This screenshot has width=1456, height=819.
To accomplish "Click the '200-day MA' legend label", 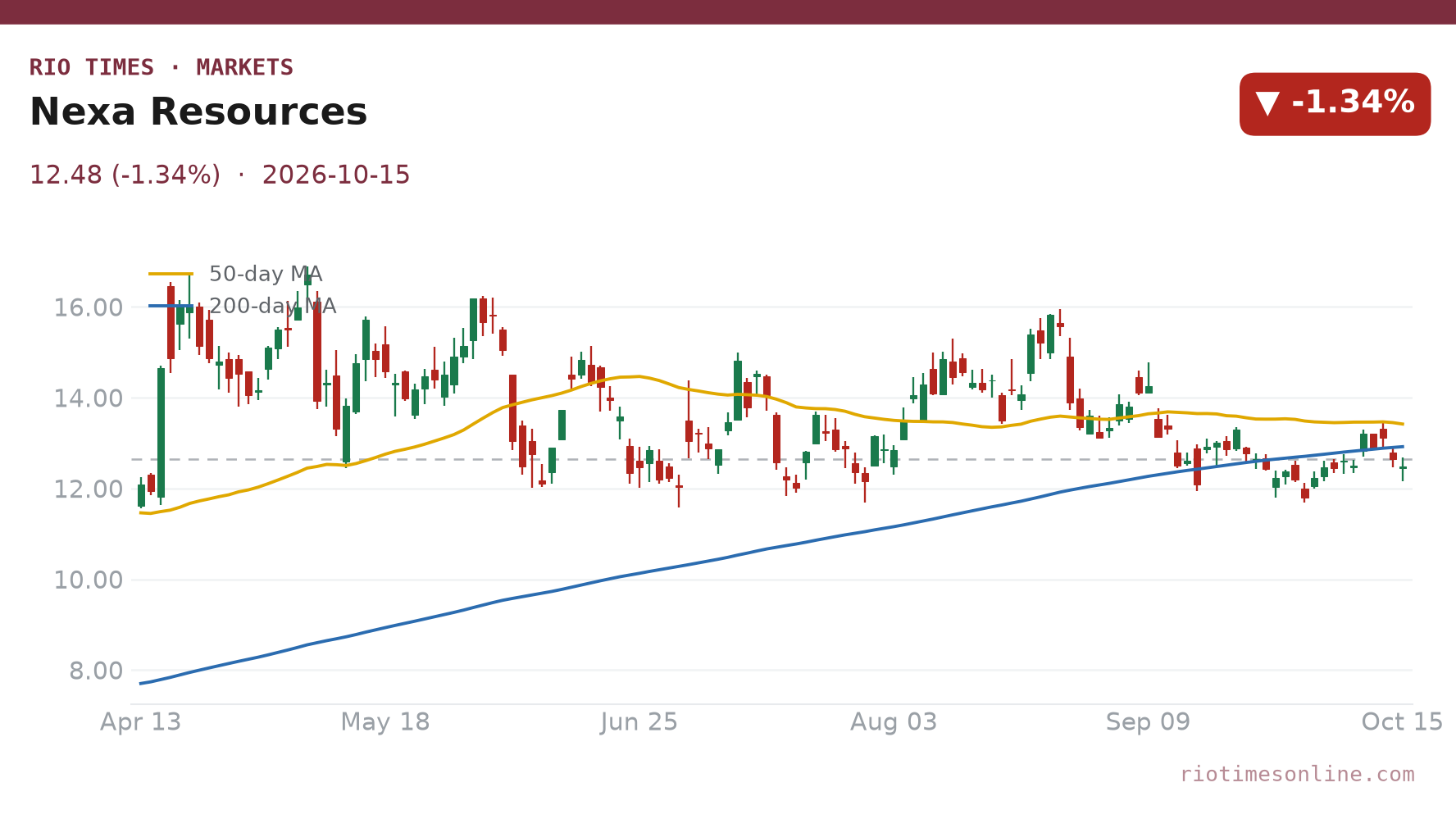I will (272, 306).
